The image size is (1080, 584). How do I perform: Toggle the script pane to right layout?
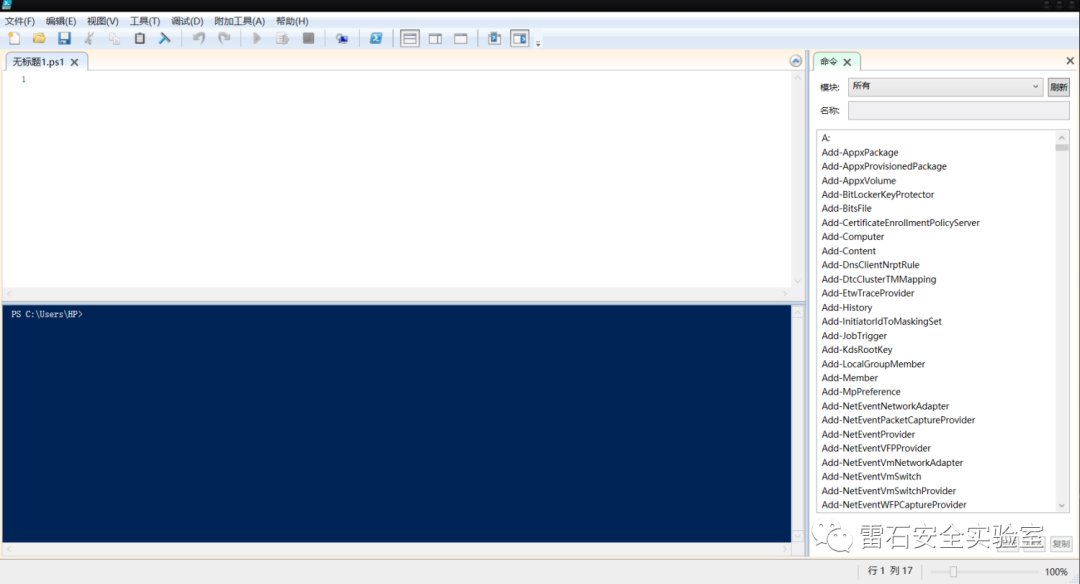435,38
